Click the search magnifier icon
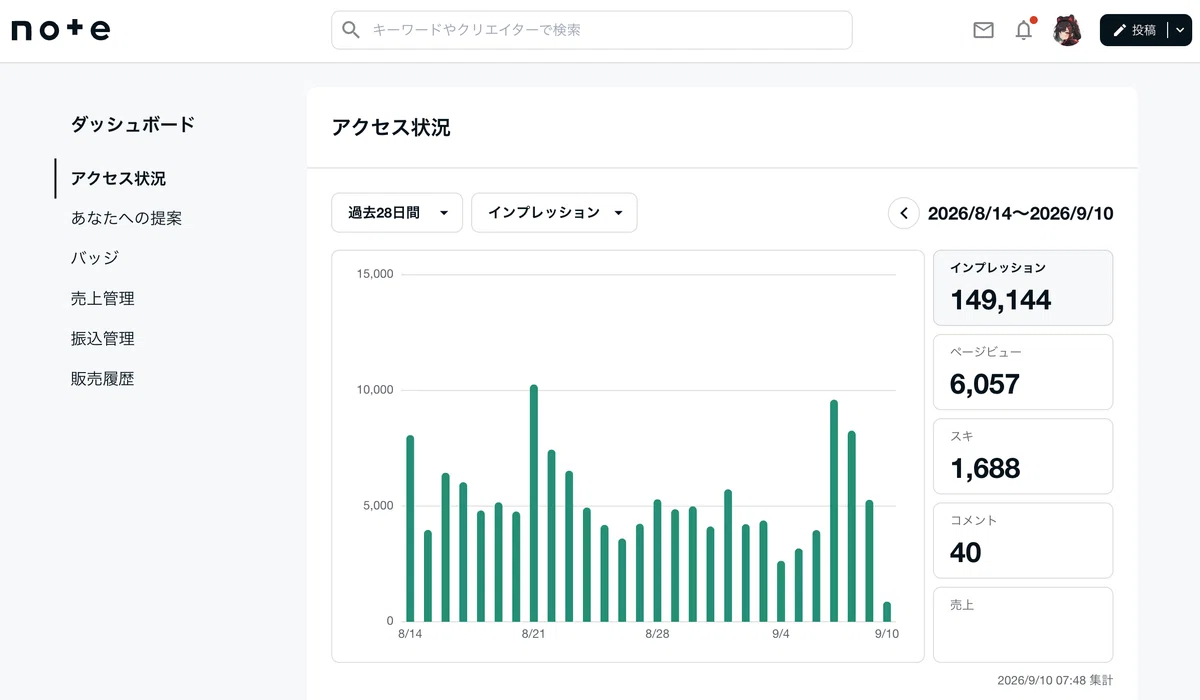Viewport: 1200px width, 700px height. [351, 30]
